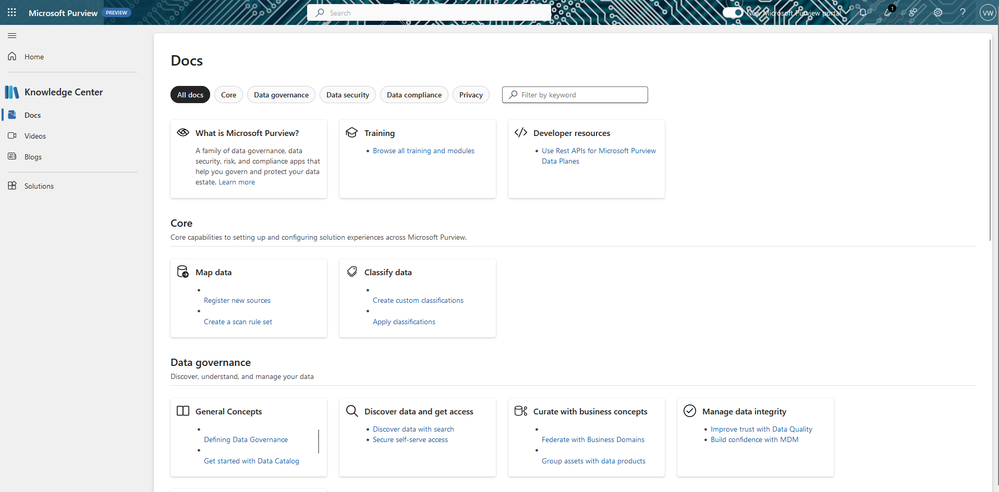This screenshot has width=999, height=492.
Task: Open Secure self-serve access link
Action: coord(410,440)
